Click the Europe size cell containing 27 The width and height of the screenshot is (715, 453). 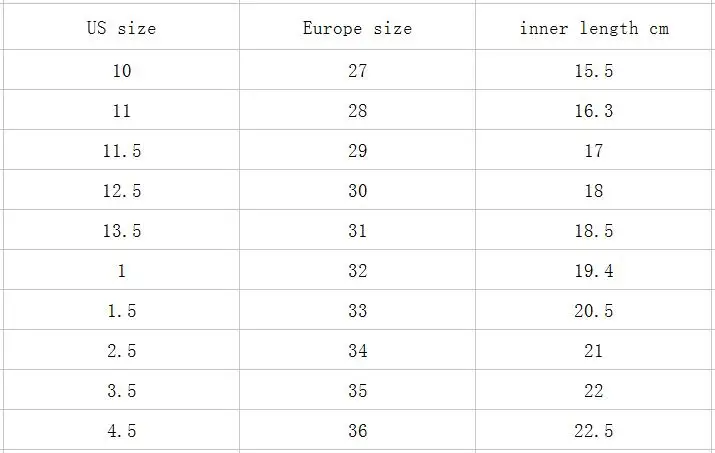tap(358, 70)
